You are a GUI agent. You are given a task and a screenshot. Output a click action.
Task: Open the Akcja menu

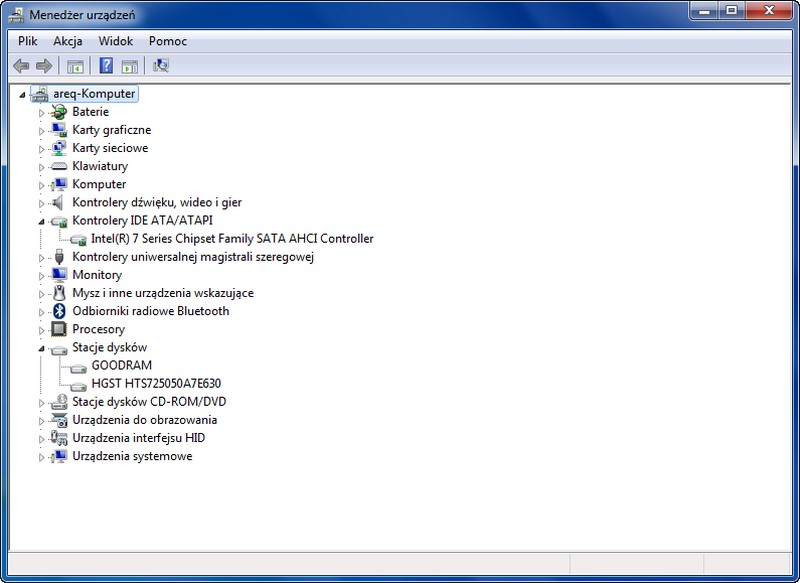[x=67, y=41]
